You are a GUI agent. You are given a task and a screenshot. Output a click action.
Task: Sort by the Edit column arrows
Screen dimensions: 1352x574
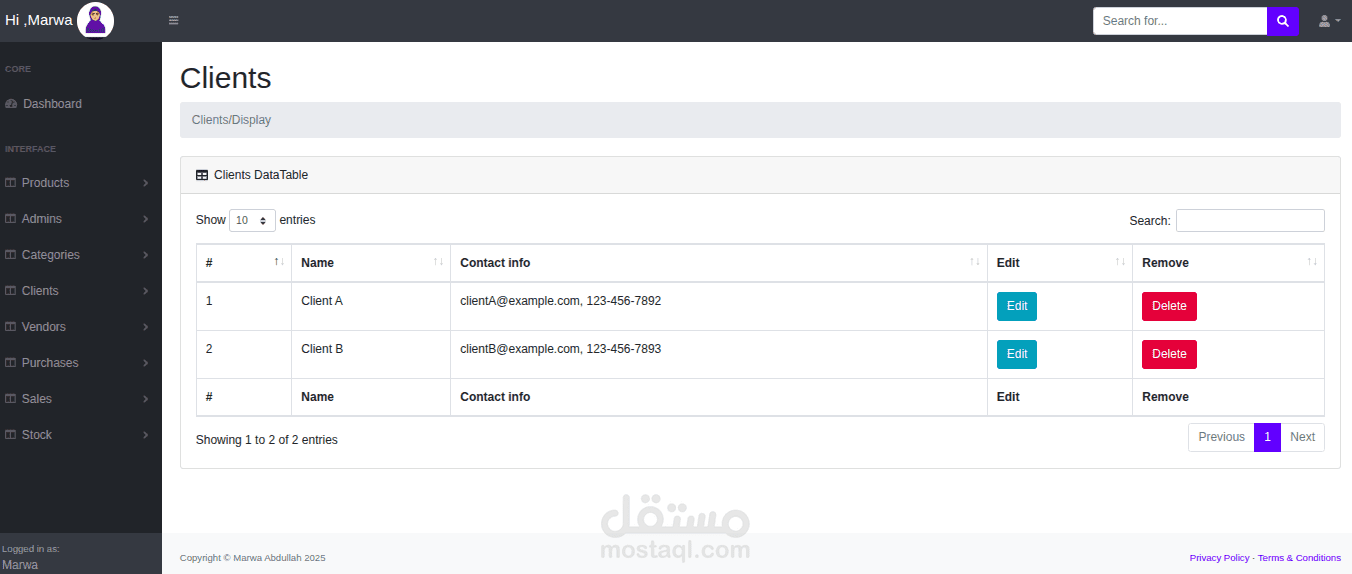pyautogui.click(x=1120, y=262)
